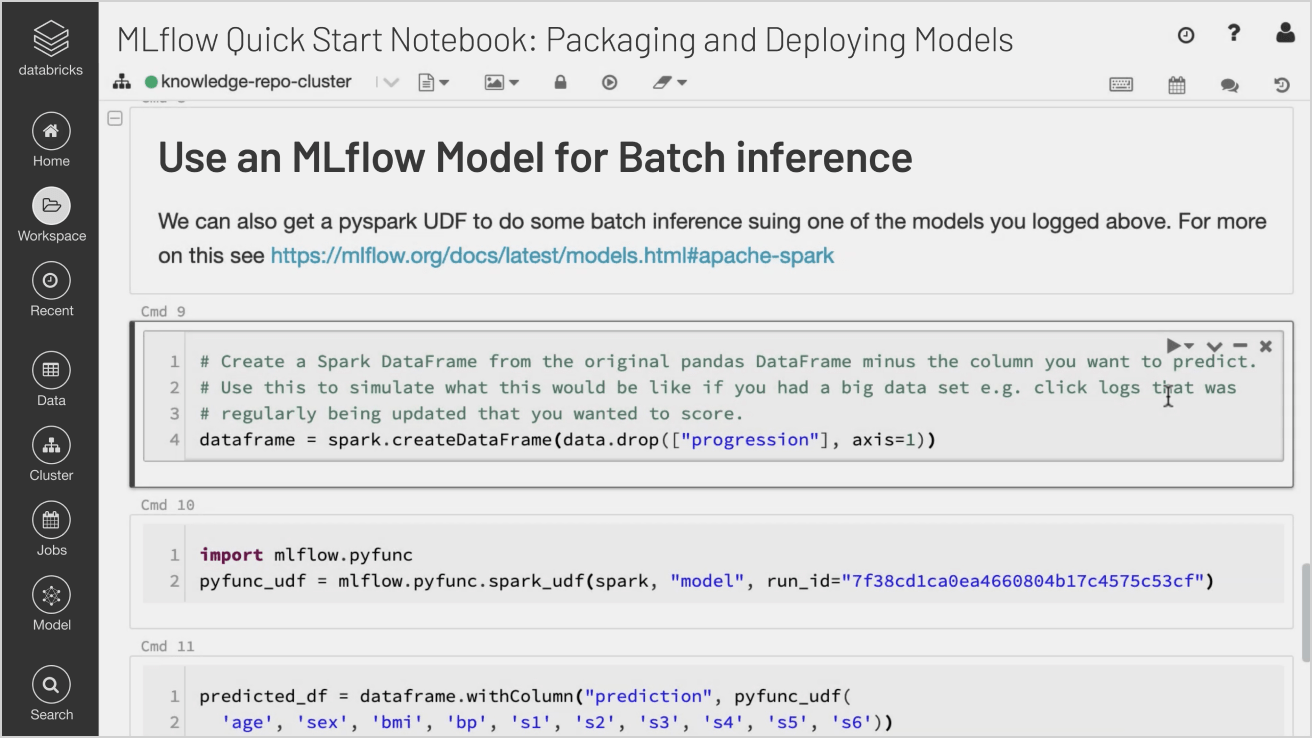Click the pyfunc_udf spark_udf code line
This screenshot has height=738, width=1312.
pos(706,580)
